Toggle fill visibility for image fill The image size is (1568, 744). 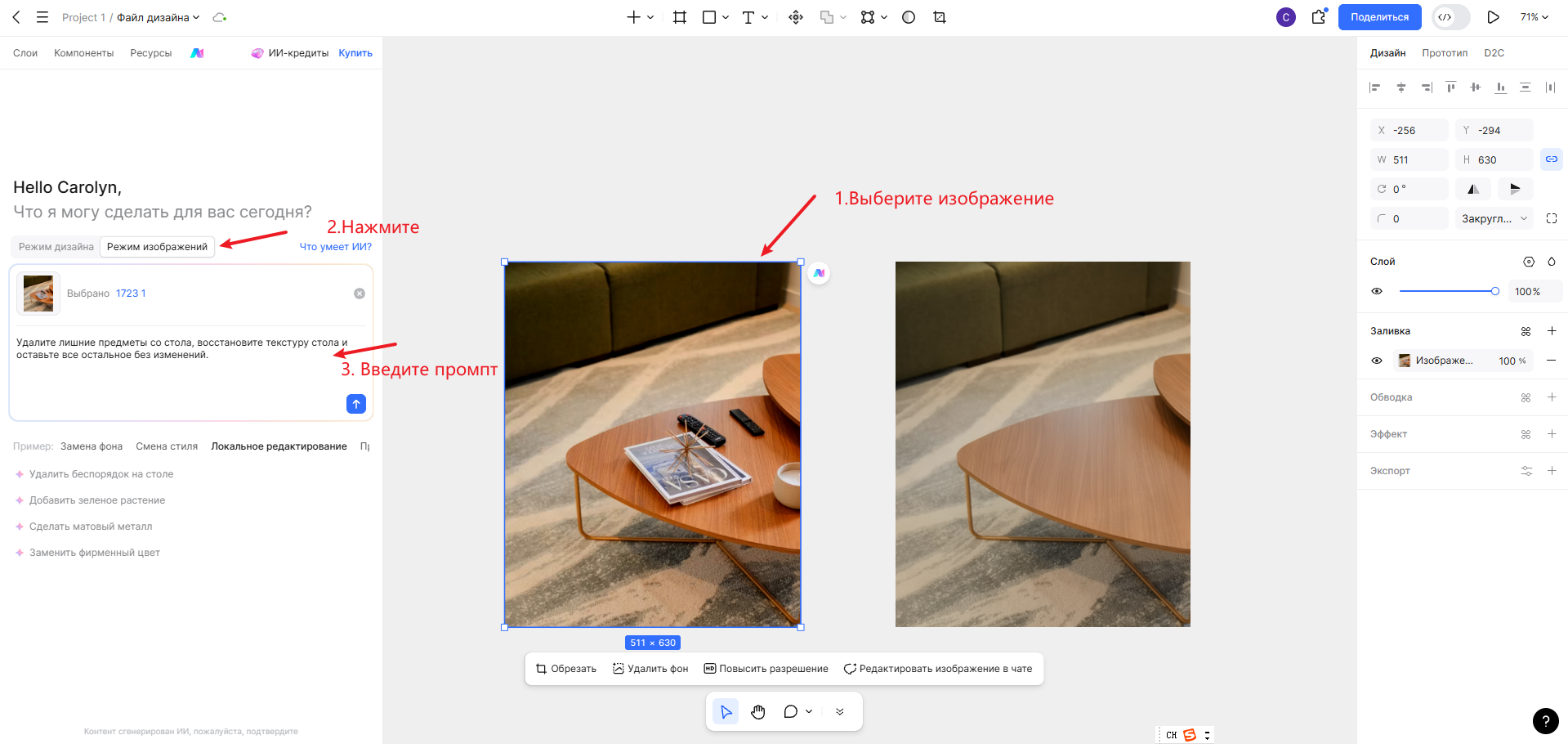pos(1377,361)
